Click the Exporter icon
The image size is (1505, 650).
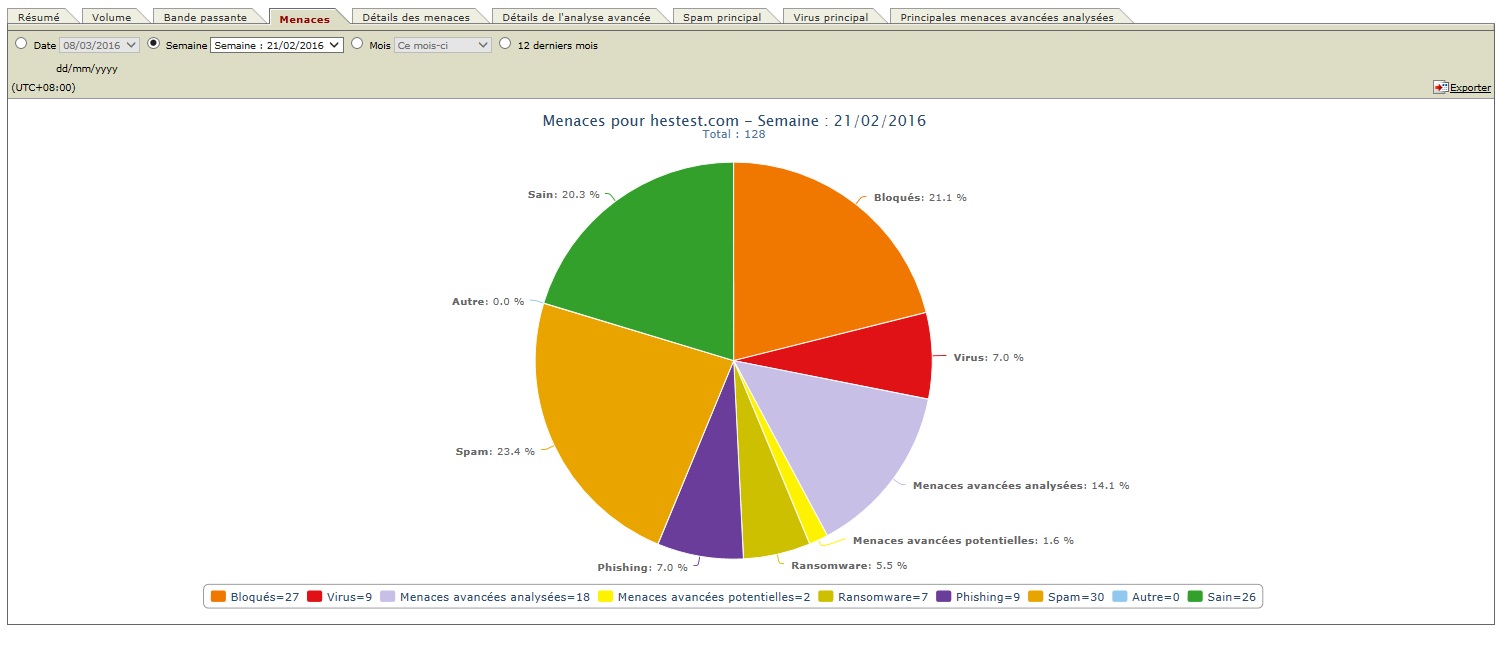(1440, 88)
